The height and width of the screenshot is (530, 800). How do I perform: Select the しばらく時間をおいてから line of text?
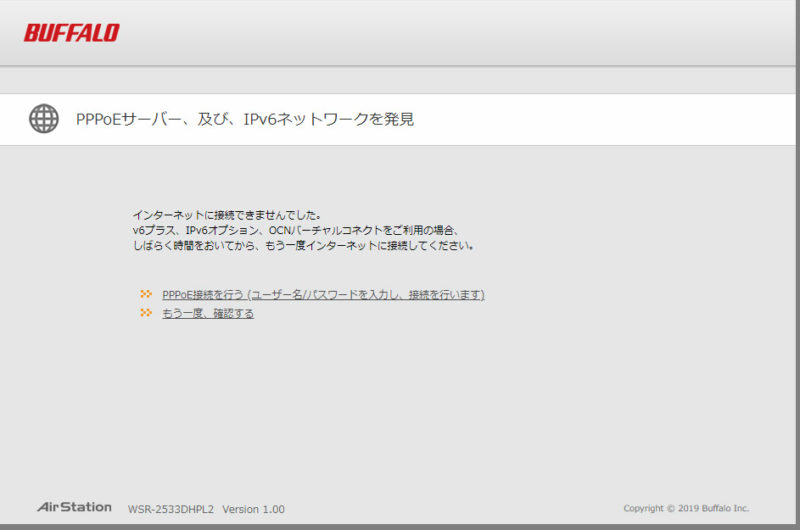pos(304,246)
